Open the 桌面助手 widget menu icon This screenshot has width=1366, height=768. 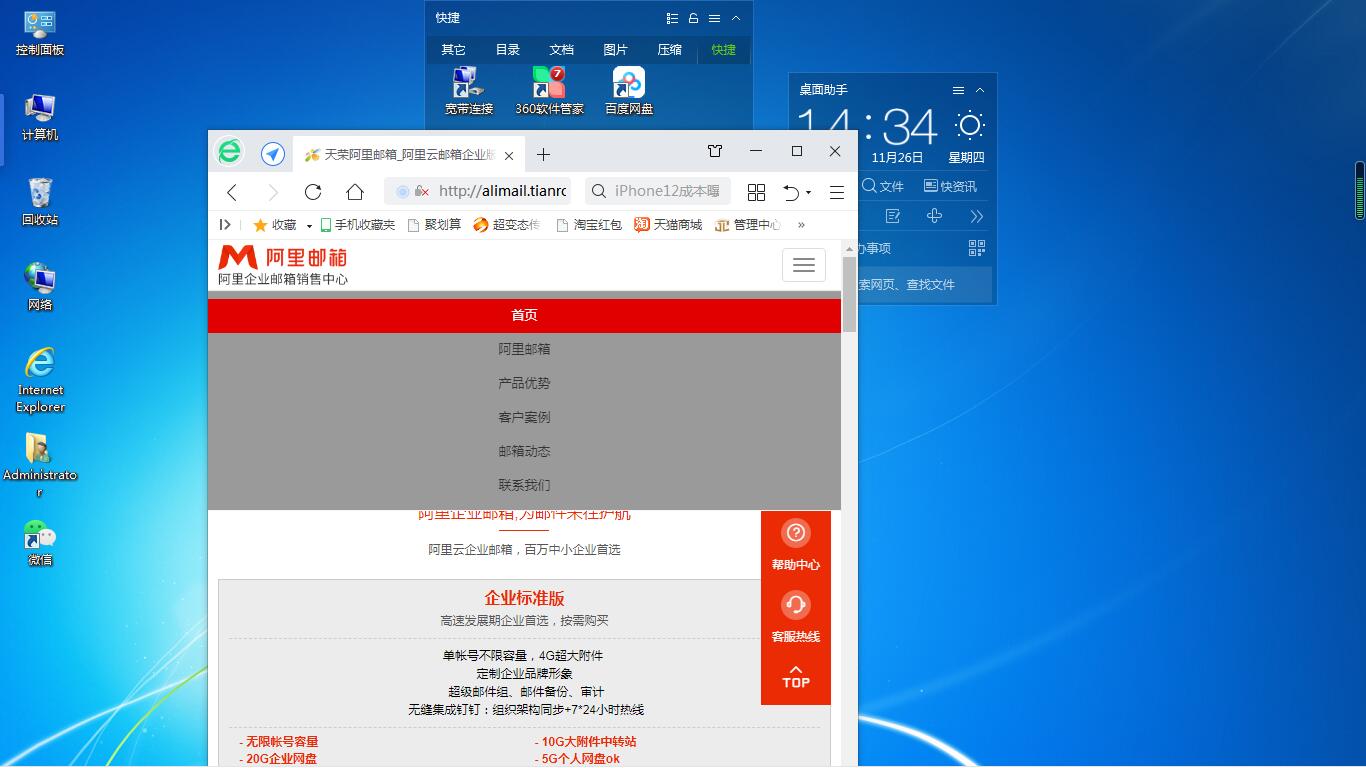click(958, 90)
